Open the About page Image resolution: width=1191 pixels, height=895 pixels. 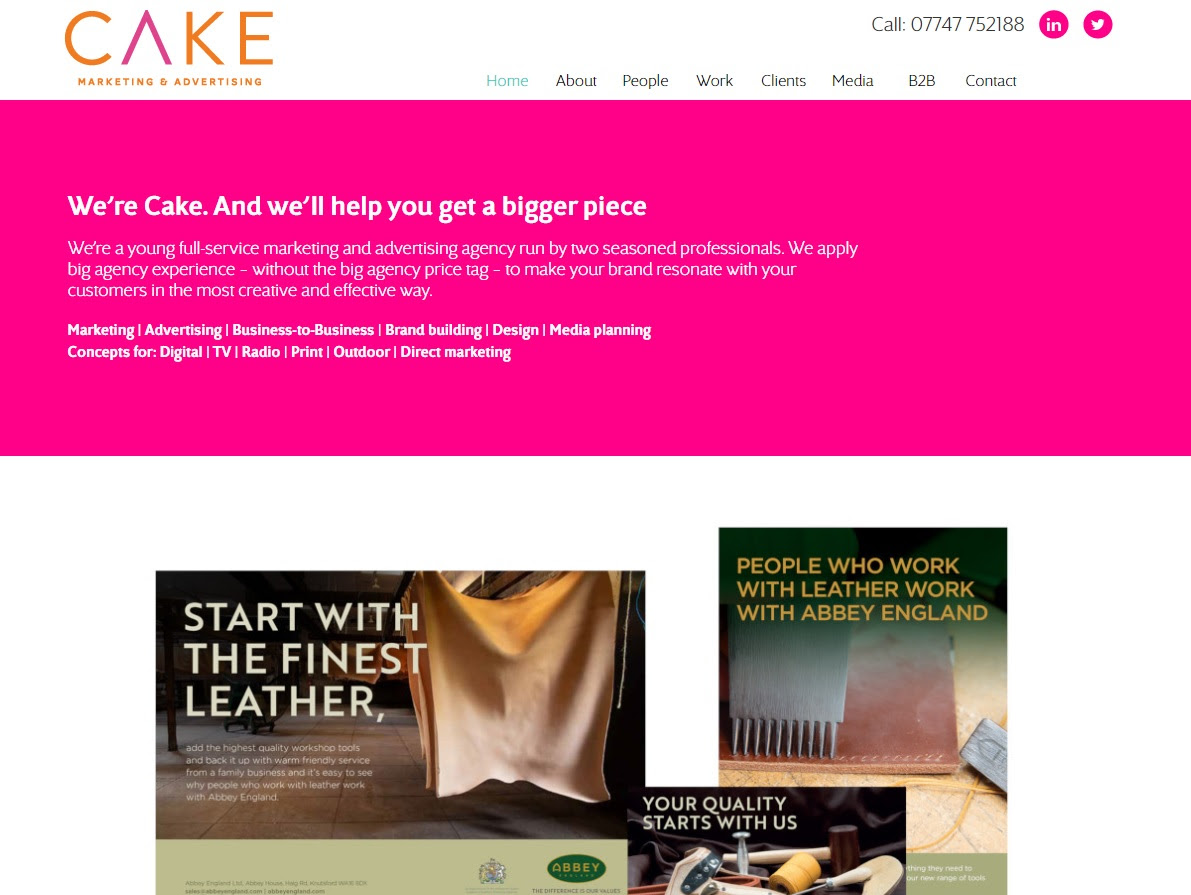point(576,81)
